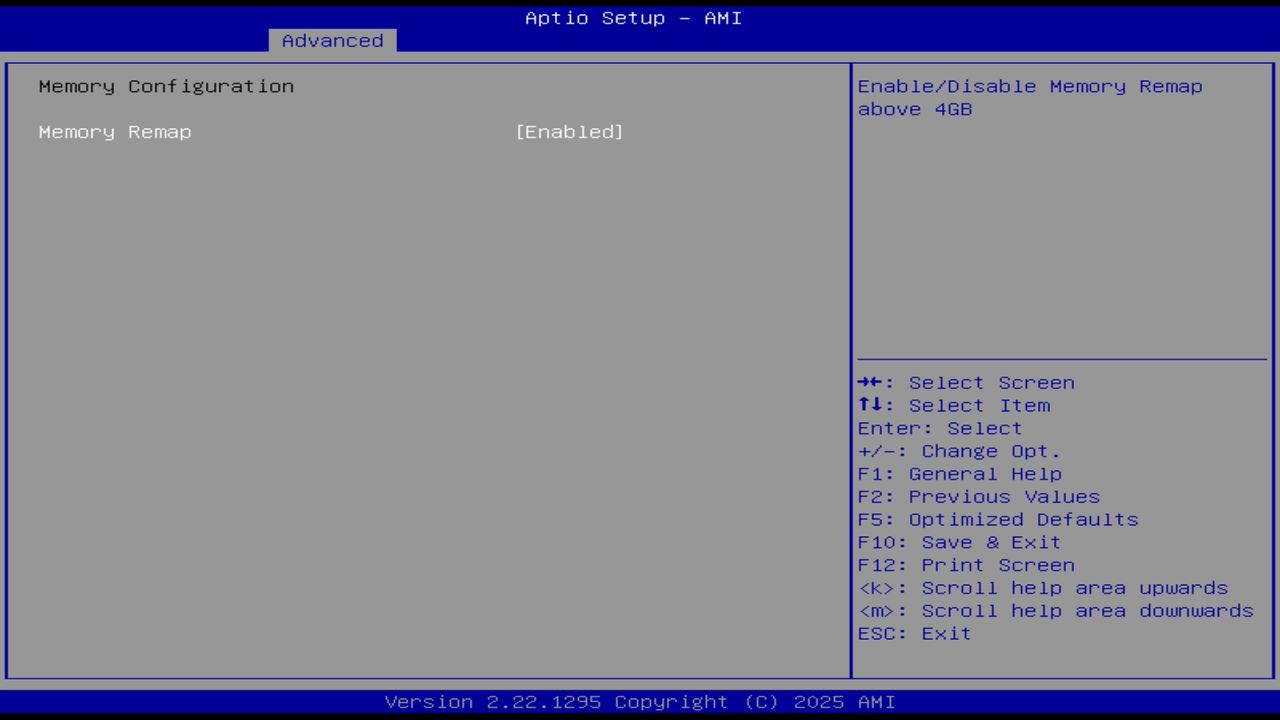Select the Advanced tab
This screenshot has height=720, width=1280.
(332, 40)
